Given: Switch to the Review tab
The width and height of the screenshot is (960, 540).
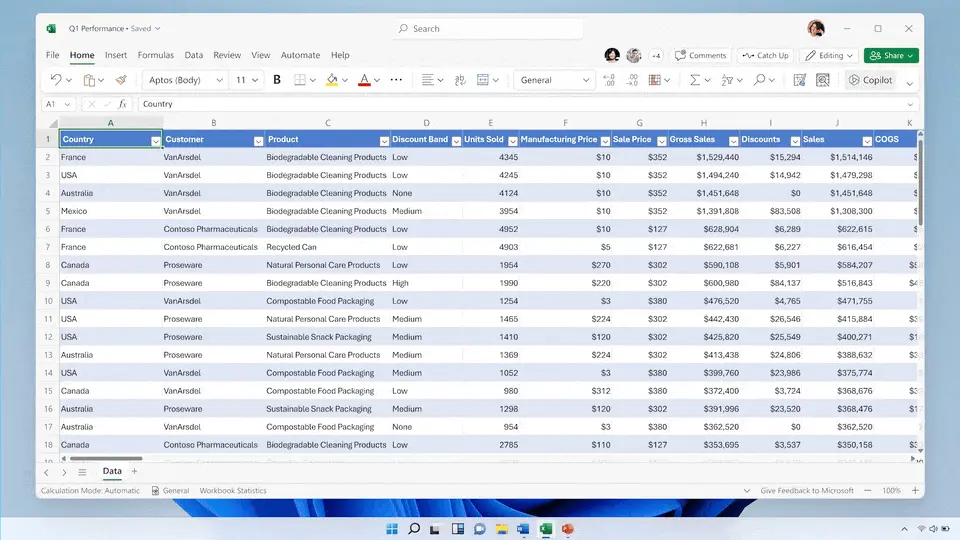Looking at the screenshot, I should (227, 55).
